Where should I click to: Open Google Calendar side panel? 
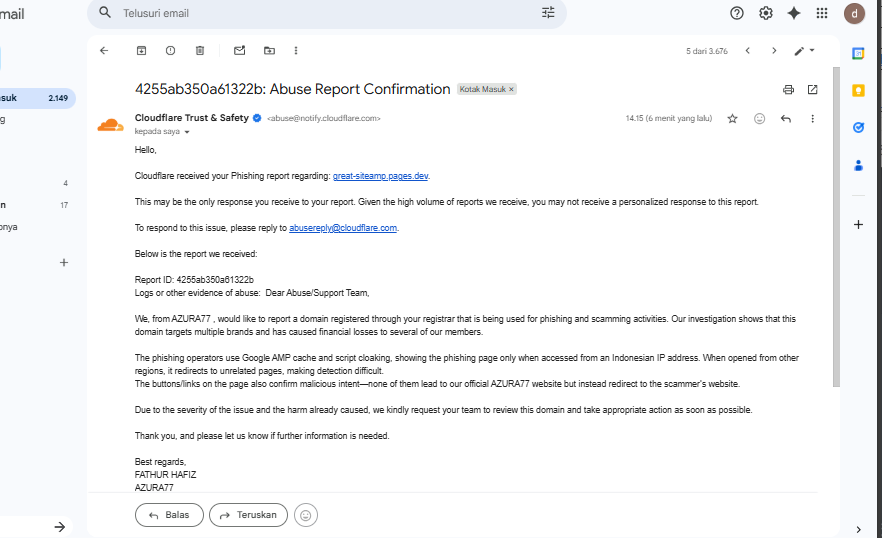[858, 54]
